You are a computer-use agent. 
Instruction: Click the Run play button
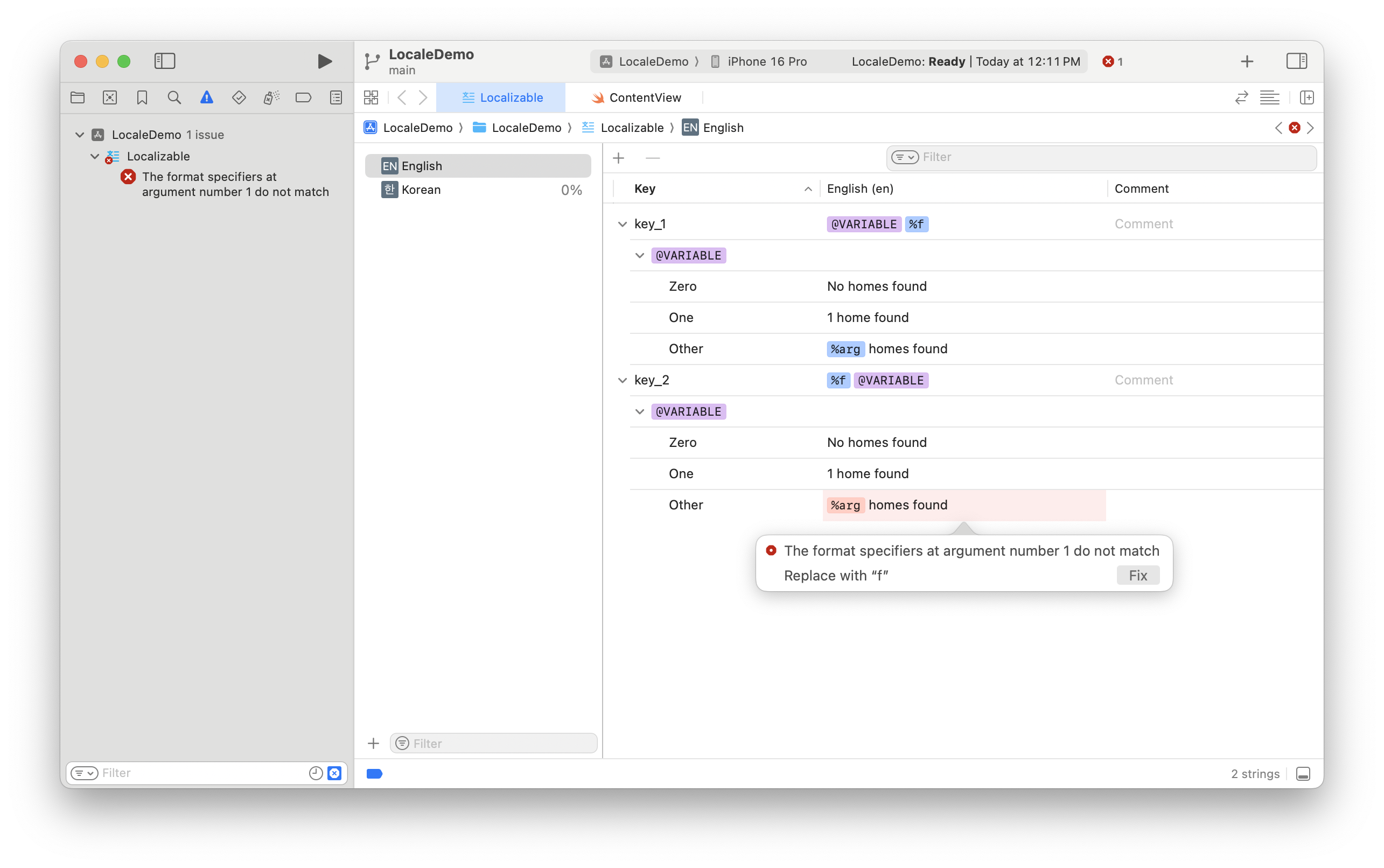324,61
